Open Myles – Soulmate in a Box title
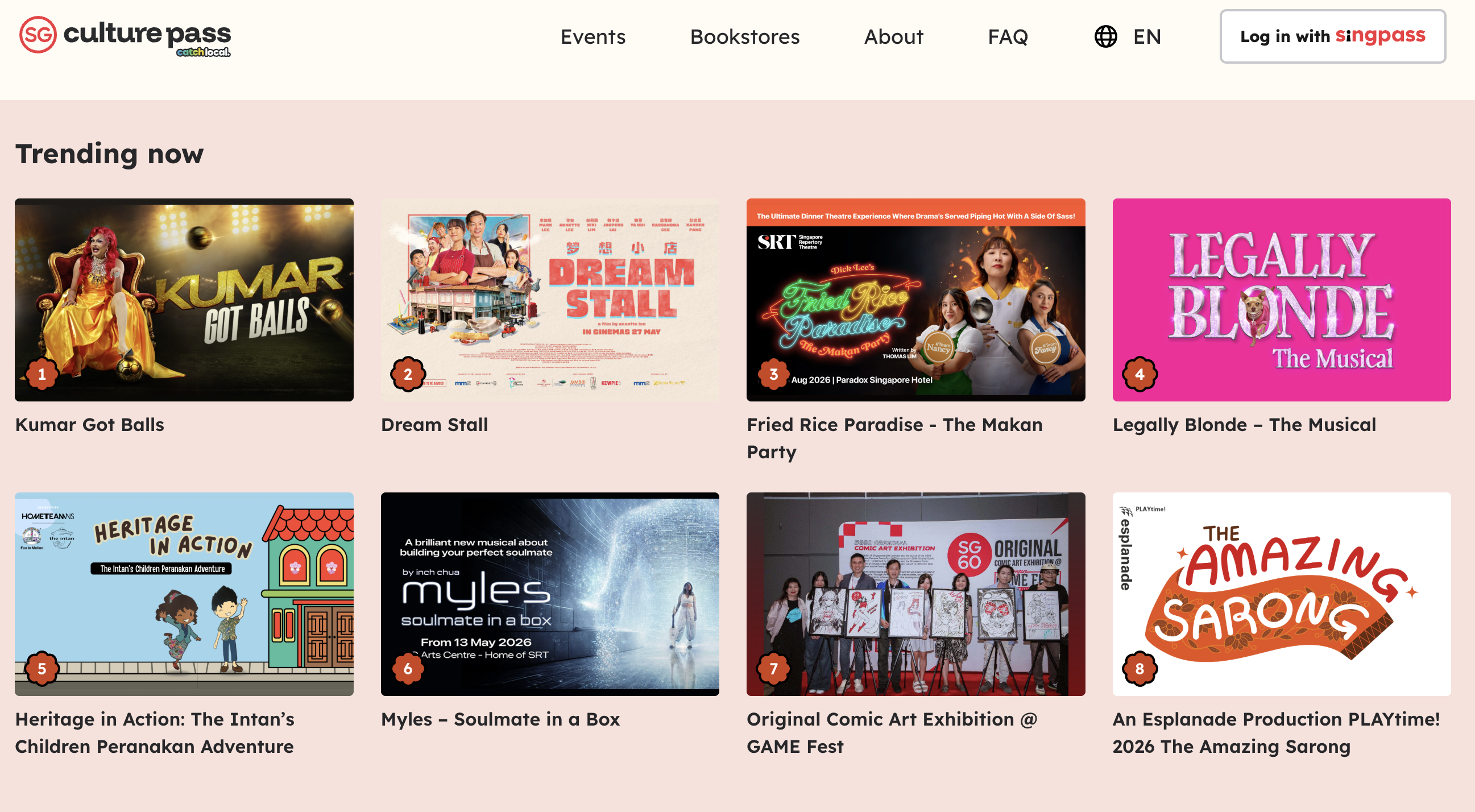The image size is (1475, 812). click(x=500, y=719)
